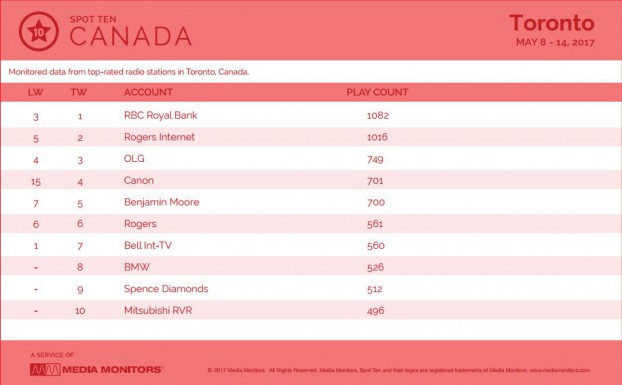
Task: Click the Canon account name
Action: pos(138,180)
